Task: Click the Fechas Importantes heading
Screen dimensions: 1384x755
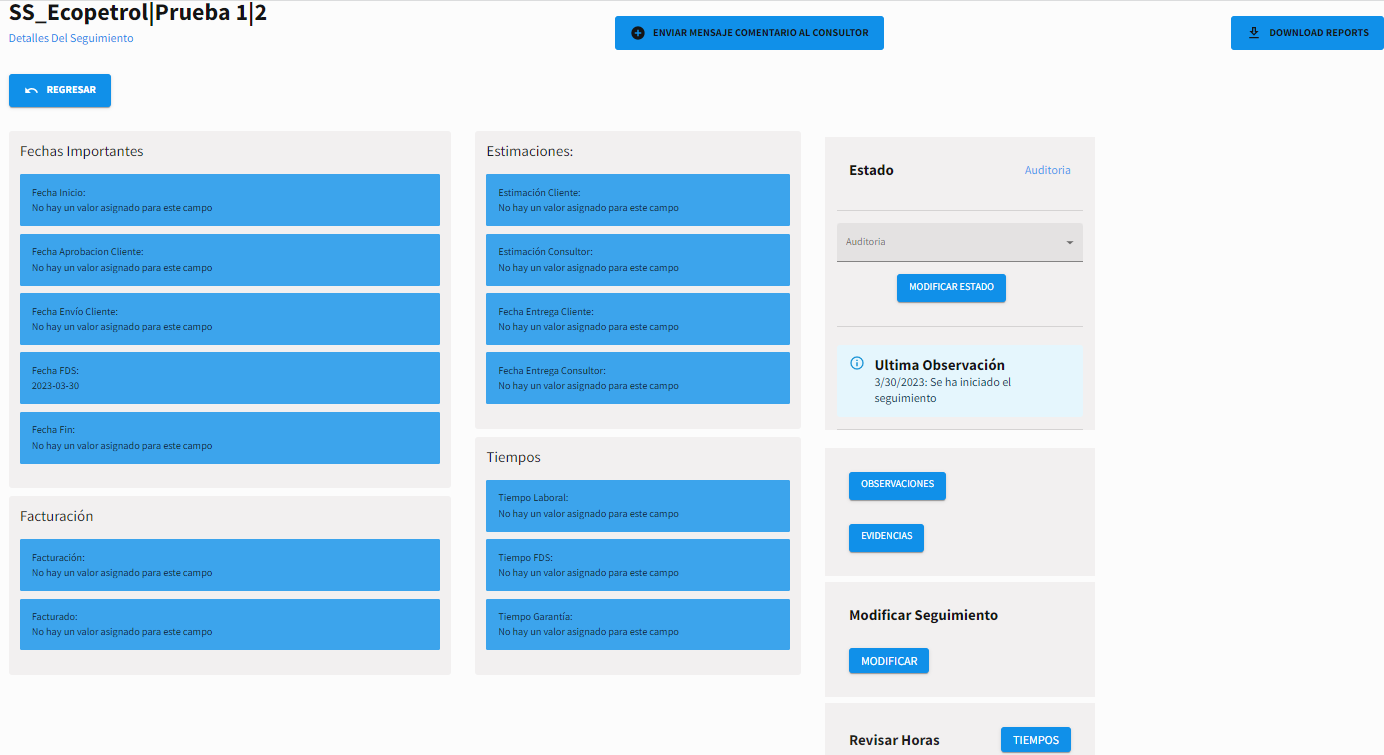Action: (x=82, y=151)
